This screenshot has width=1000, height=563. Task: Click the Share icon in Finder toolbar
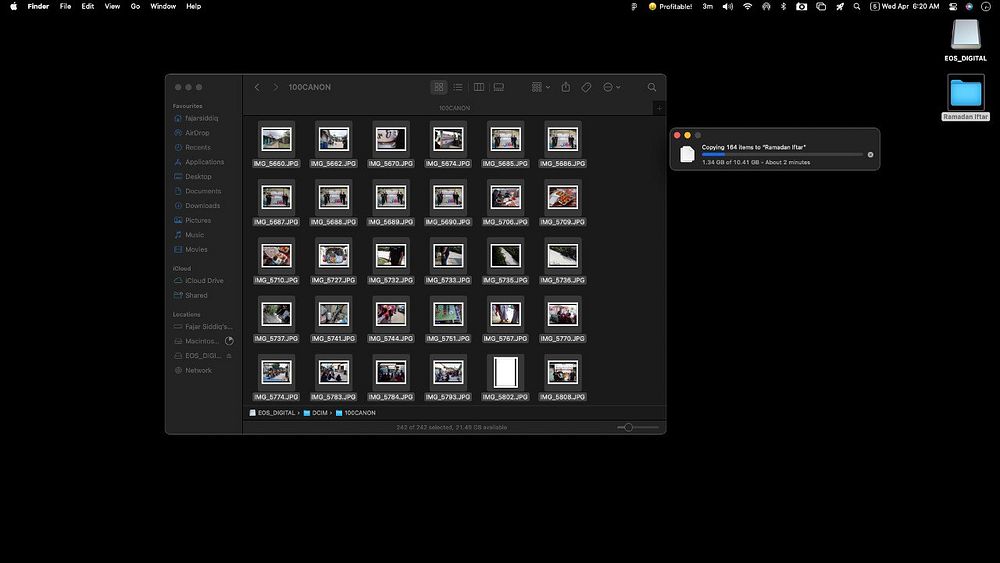pyautogui.click(x=566, y=87)
